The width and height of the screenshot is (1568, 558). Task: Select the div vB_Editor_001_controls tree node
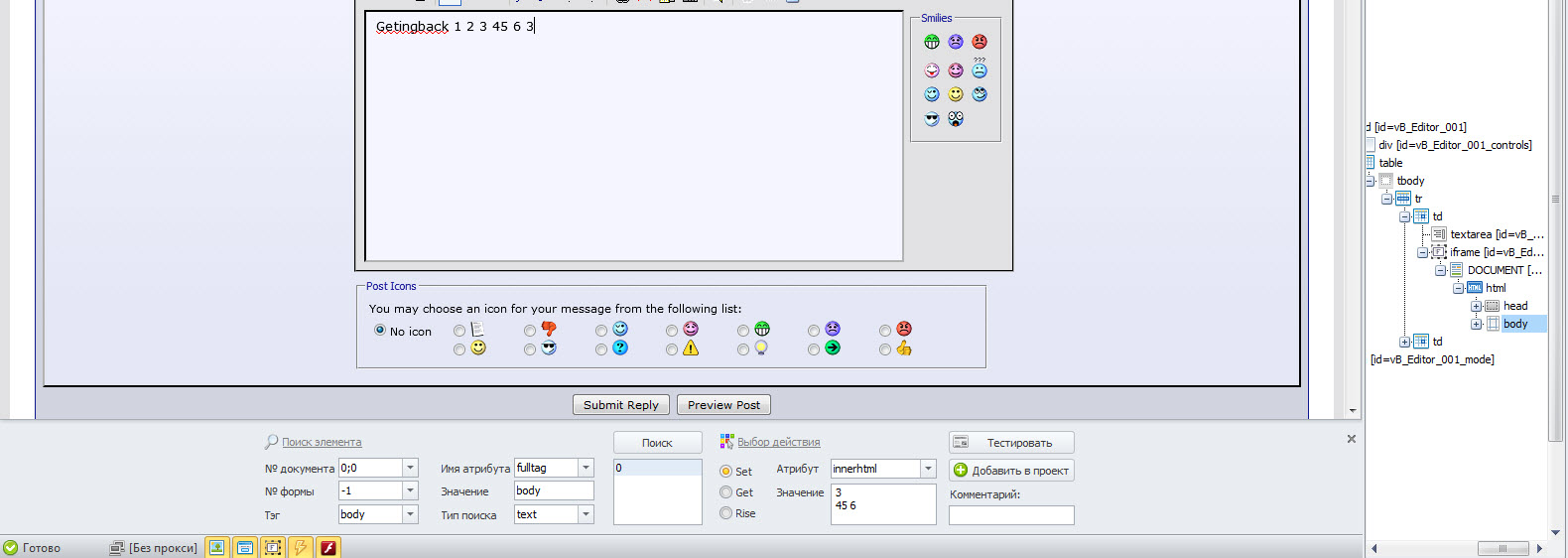[1455, 145]
